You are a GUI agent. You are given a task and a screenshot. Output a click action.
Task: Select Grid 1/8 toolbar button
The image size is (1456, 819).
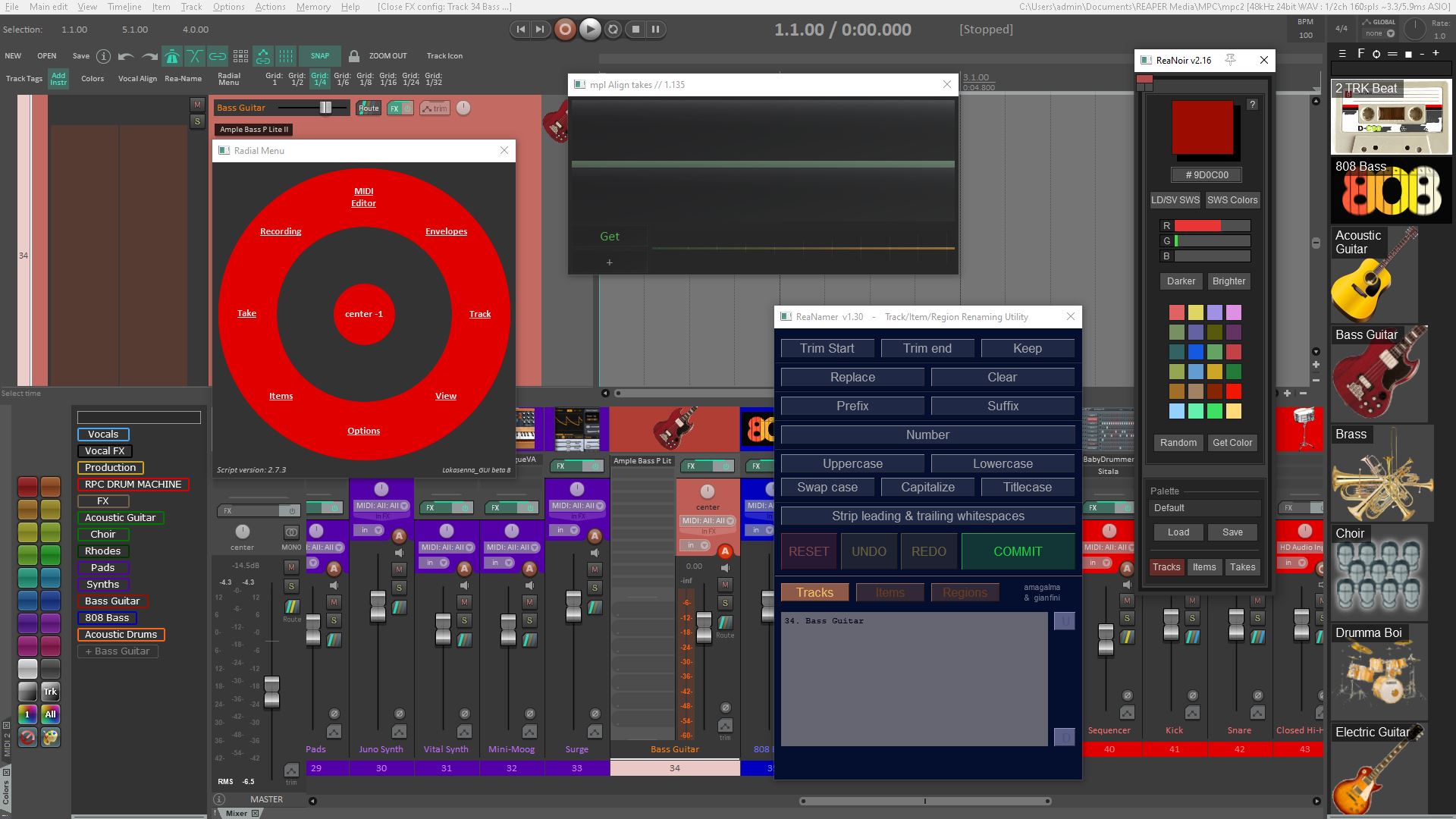click(365, 79)
